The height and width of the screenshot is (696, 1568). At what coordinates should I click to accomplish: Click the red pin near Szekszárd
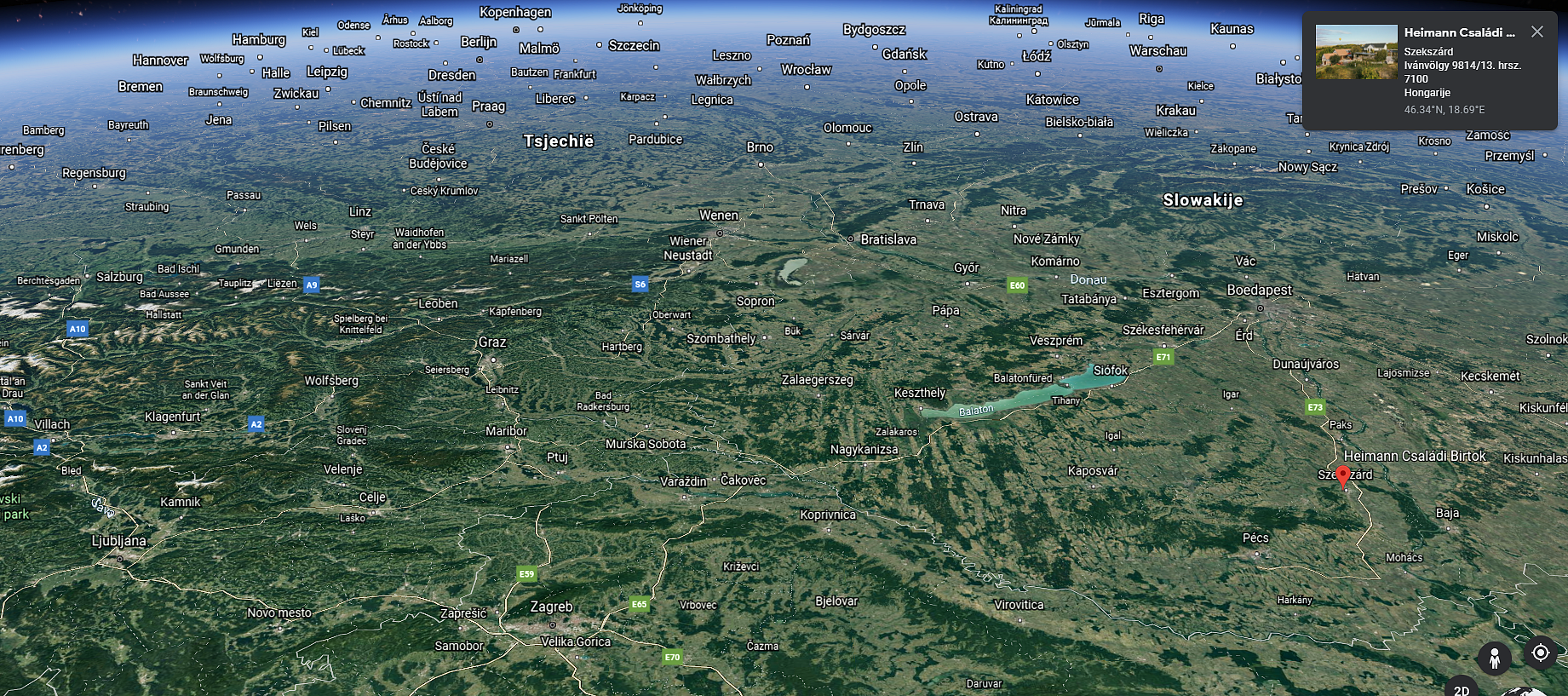point(1343,476)
